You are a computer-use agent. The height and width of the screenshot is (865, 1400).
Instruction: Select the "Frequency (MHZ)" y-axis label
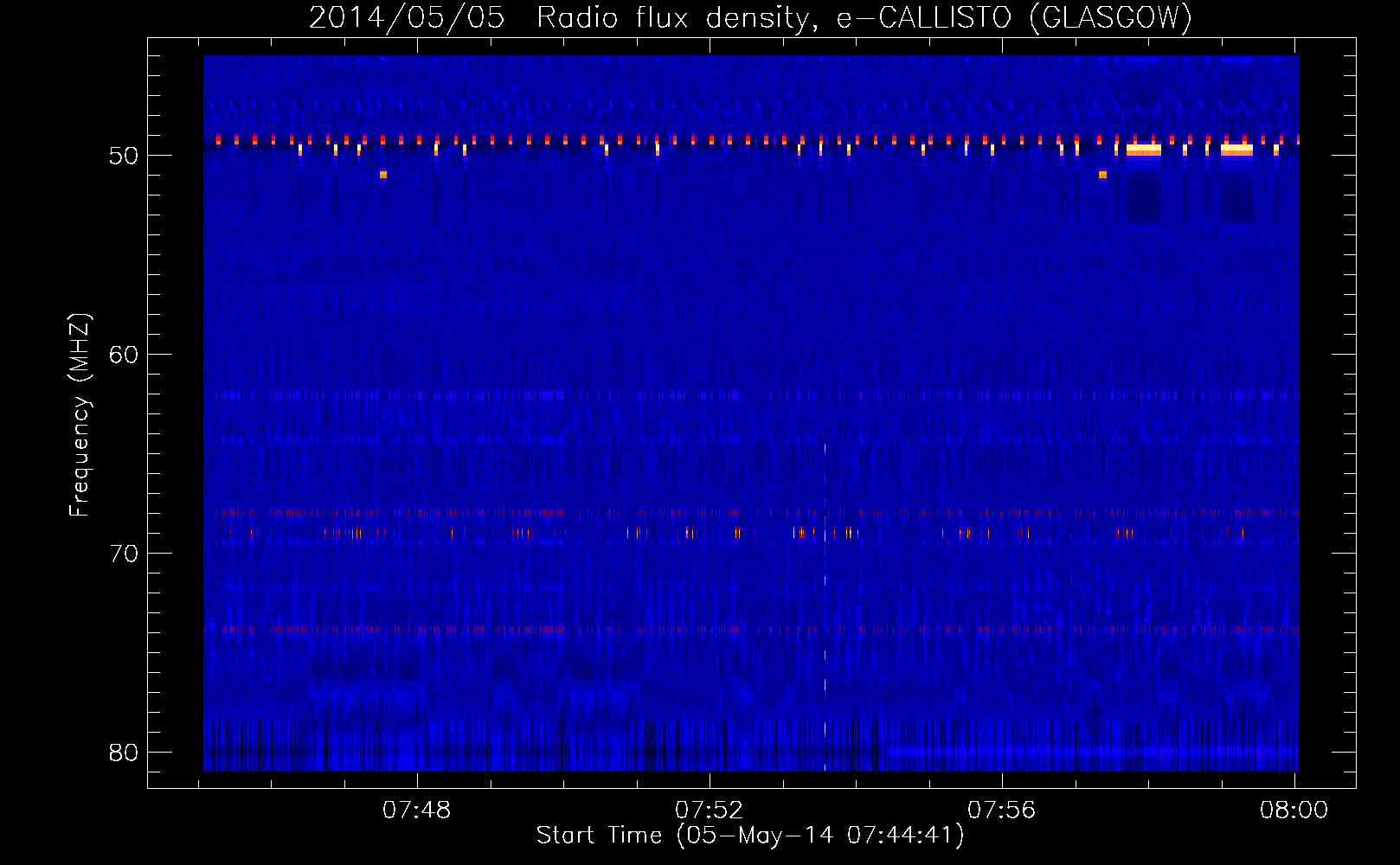click(79, 415)
